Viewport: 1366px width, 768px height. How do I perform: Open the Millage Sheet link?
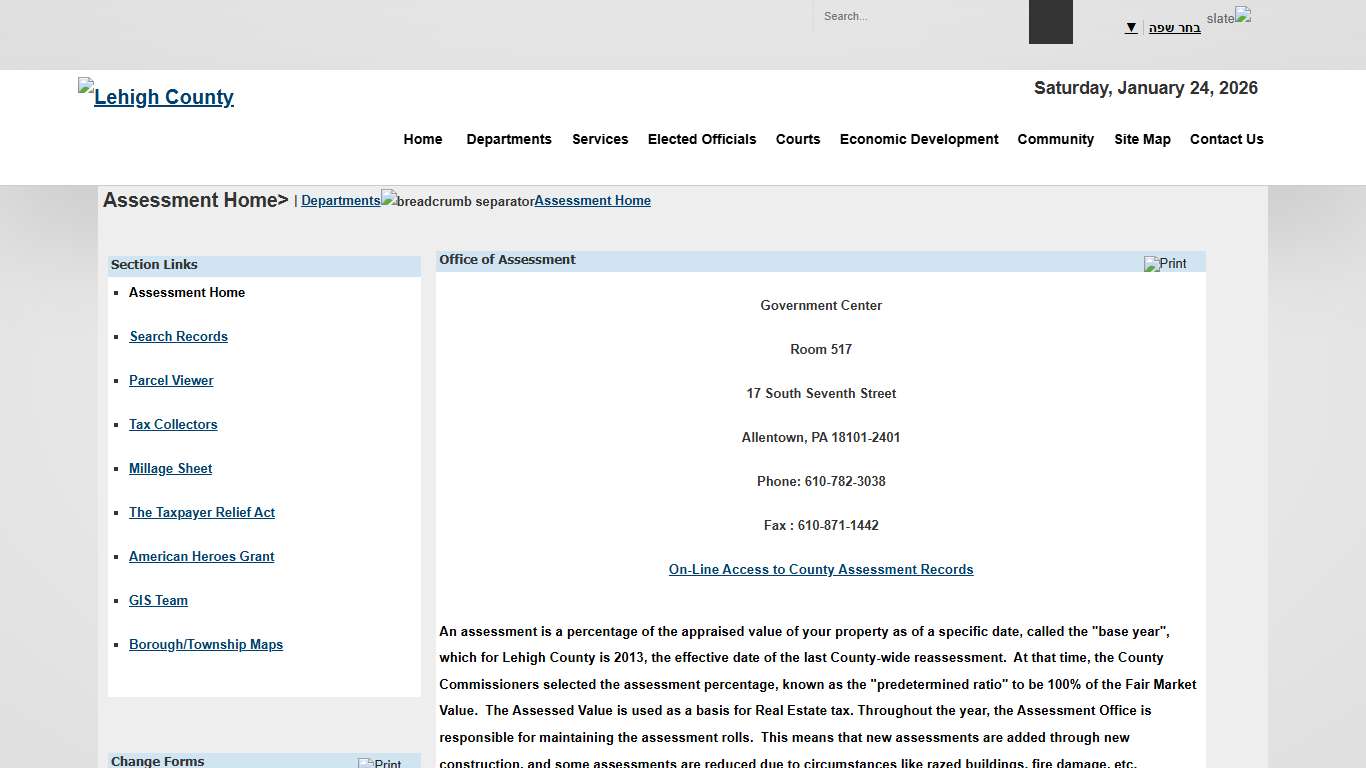pyautogui.click(x=170, y=468)
